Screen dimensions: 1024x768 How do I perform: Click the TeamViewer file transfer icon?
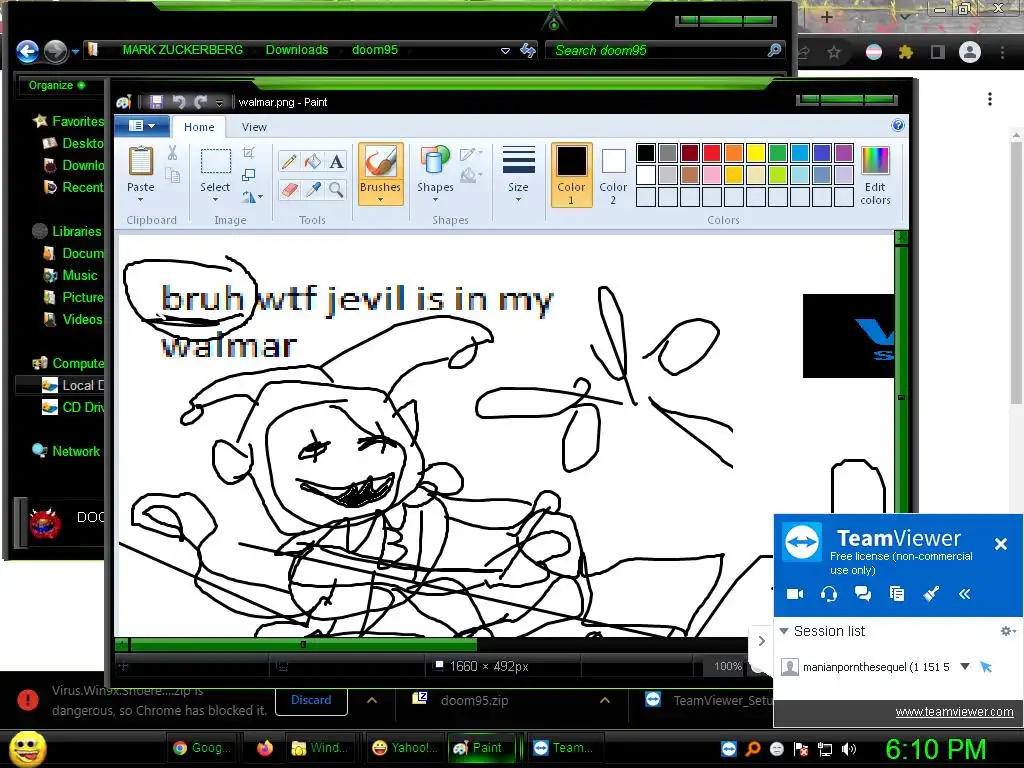coord(897,594)
